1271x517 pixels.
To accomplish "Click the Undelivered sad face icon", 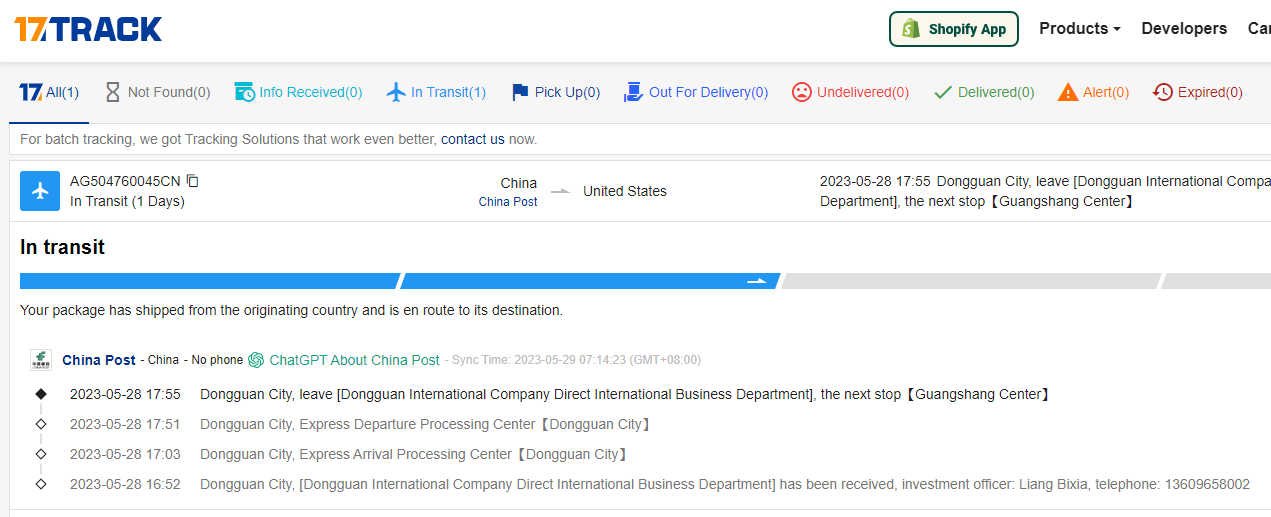I will tap(802, 92).
